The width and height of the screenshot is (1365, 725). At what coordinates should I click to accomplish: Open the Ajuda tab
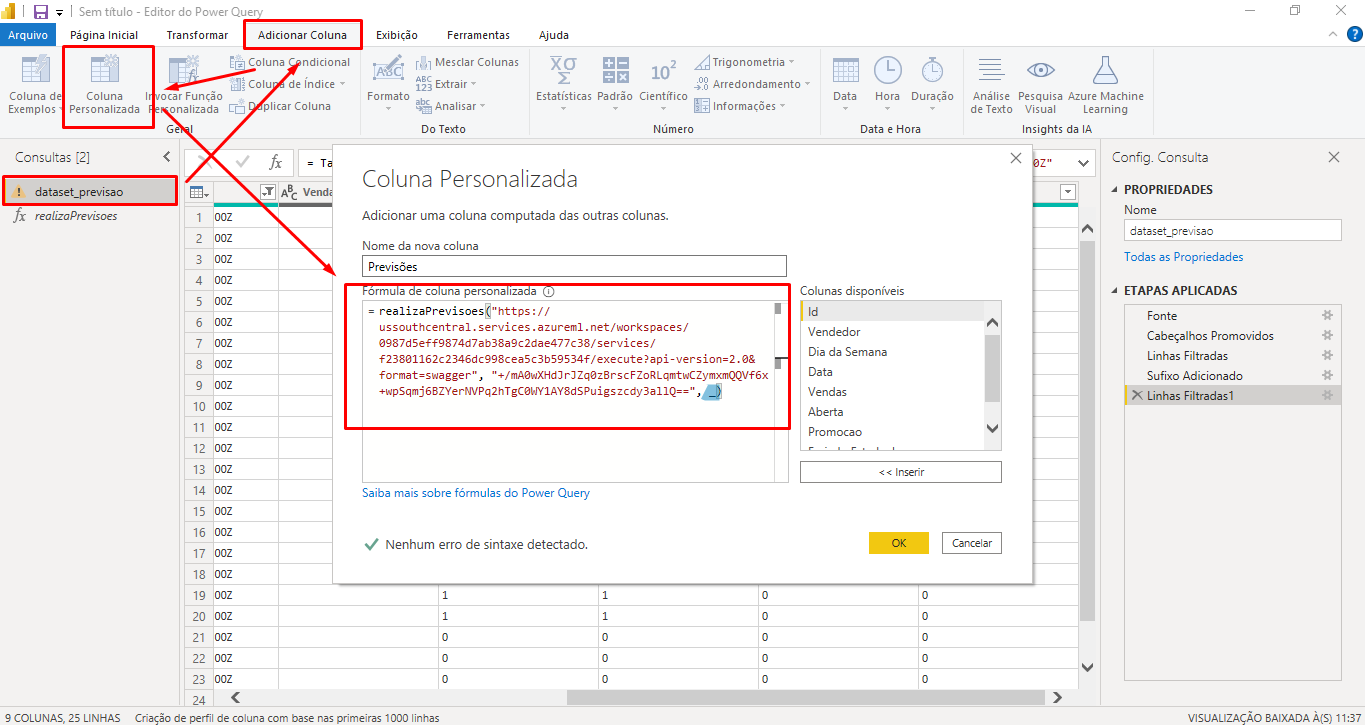[x=554, y=35]
